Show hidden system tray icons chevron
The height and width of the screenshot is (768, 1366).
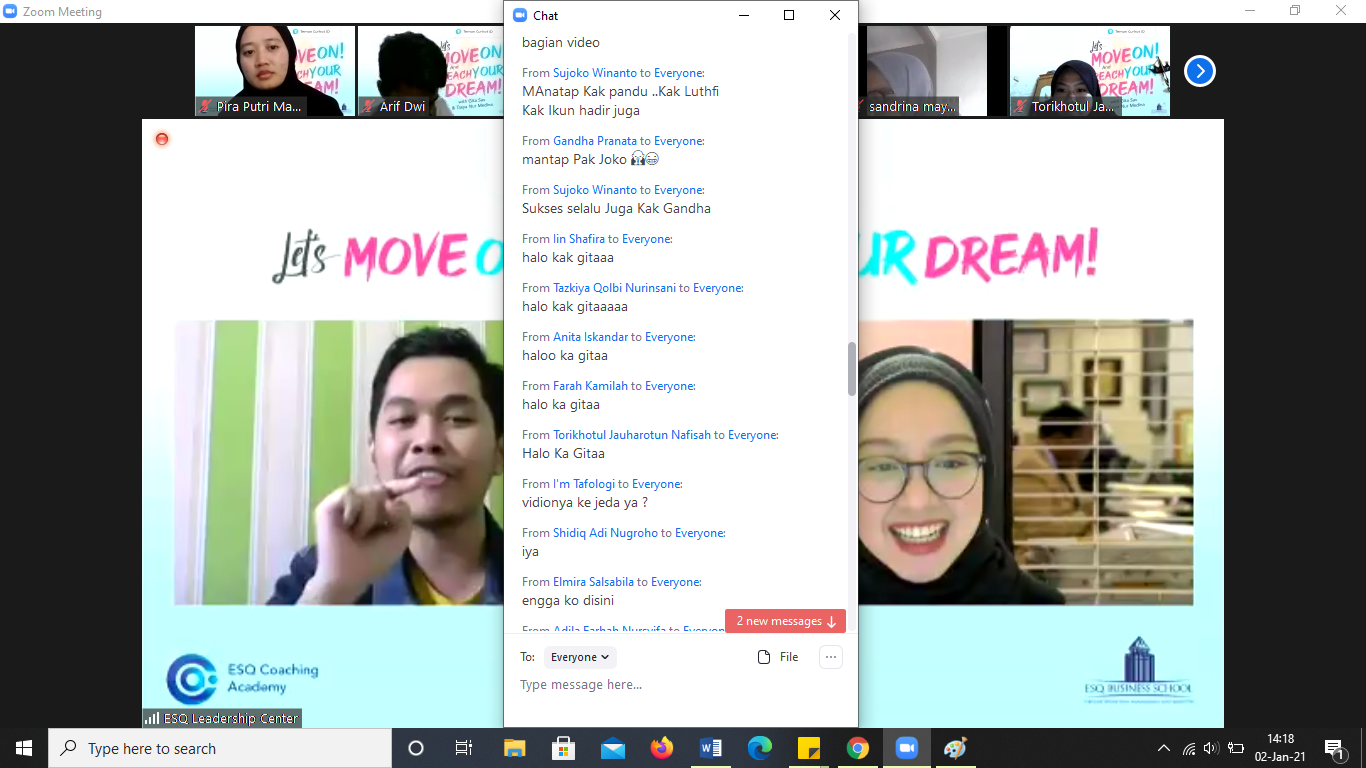tap(1163, 748)
